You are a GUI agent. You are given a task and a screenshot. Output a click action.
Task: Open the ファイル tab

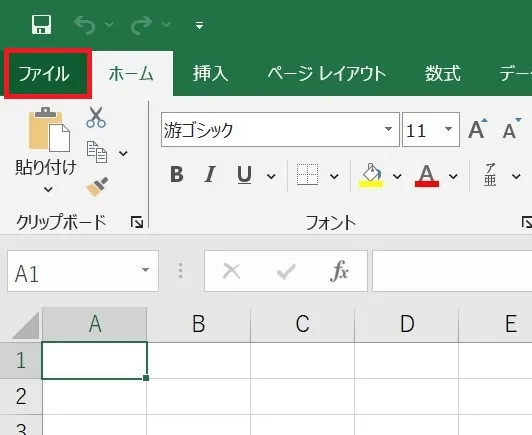(x=48, y=74)
